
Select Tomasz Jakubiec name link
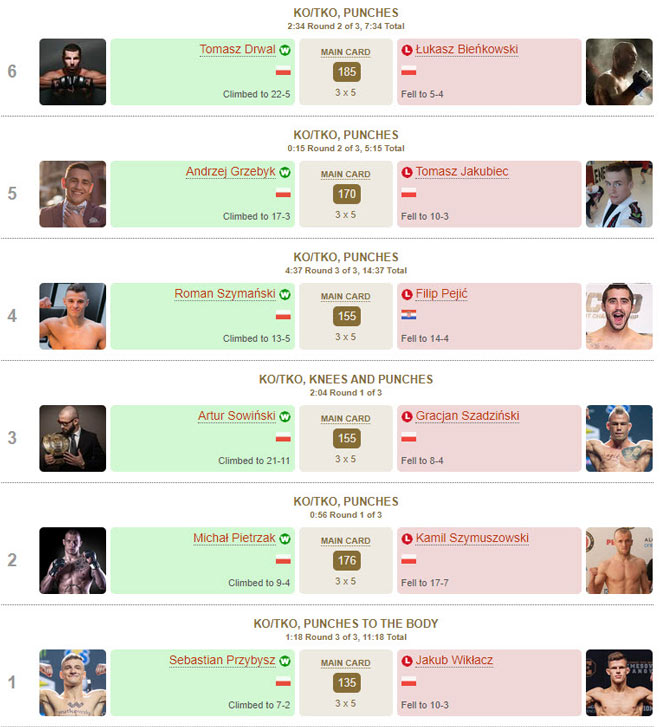462,172
